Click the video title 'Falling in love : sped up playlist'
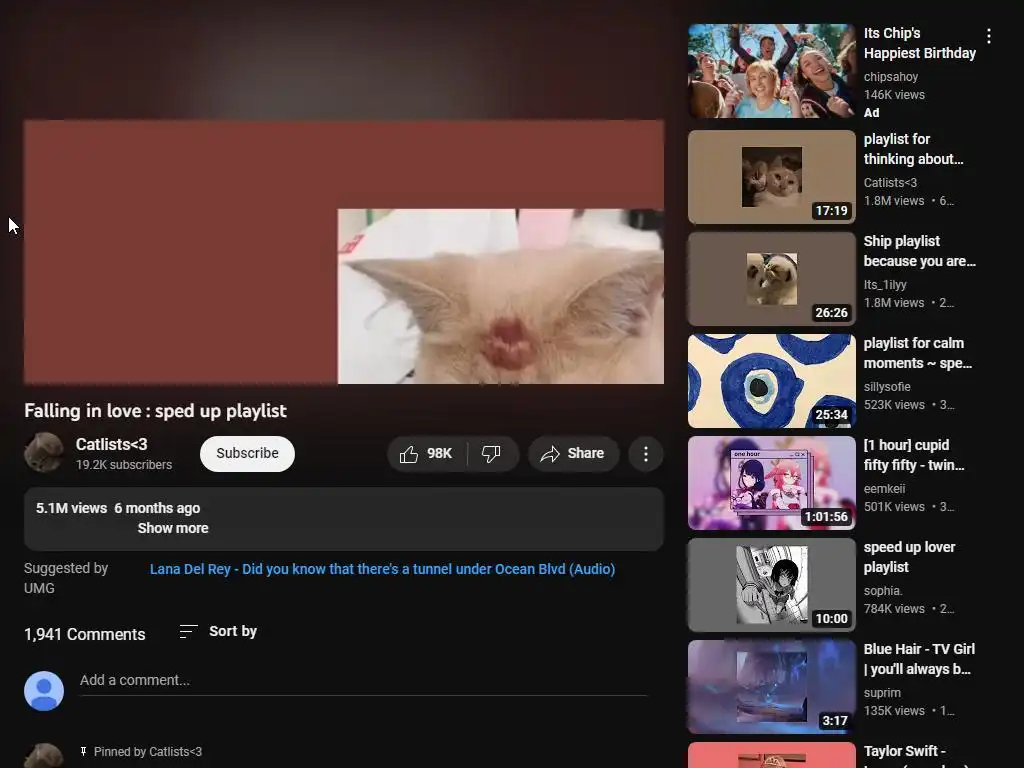 point(155,411)
